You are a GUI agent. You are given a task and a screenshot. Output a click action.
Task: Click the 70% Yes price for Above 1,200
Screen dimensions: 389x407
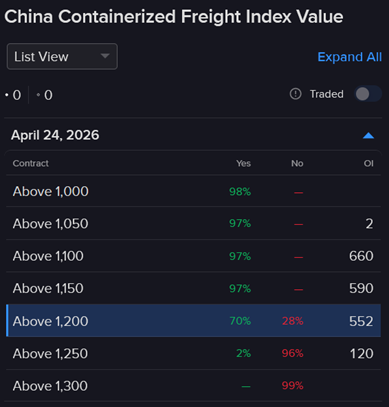[240, 321]
